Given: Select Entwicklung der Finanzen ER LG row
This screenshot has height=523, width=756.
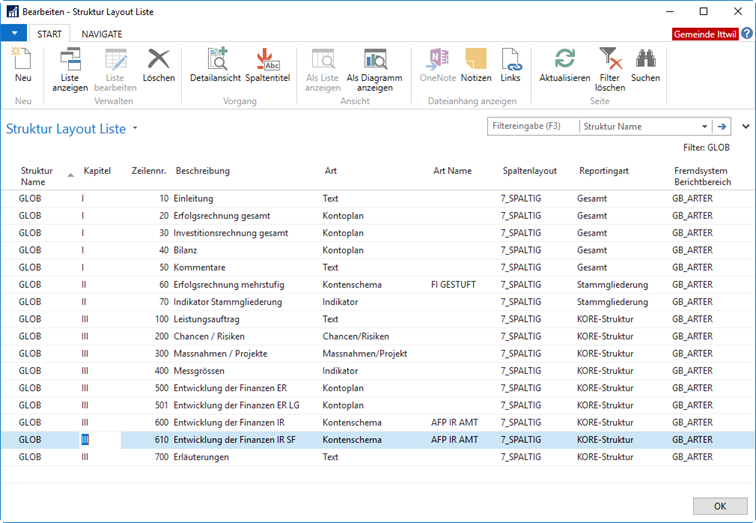Looking at the screenshot, I should (x=378, y=405).
